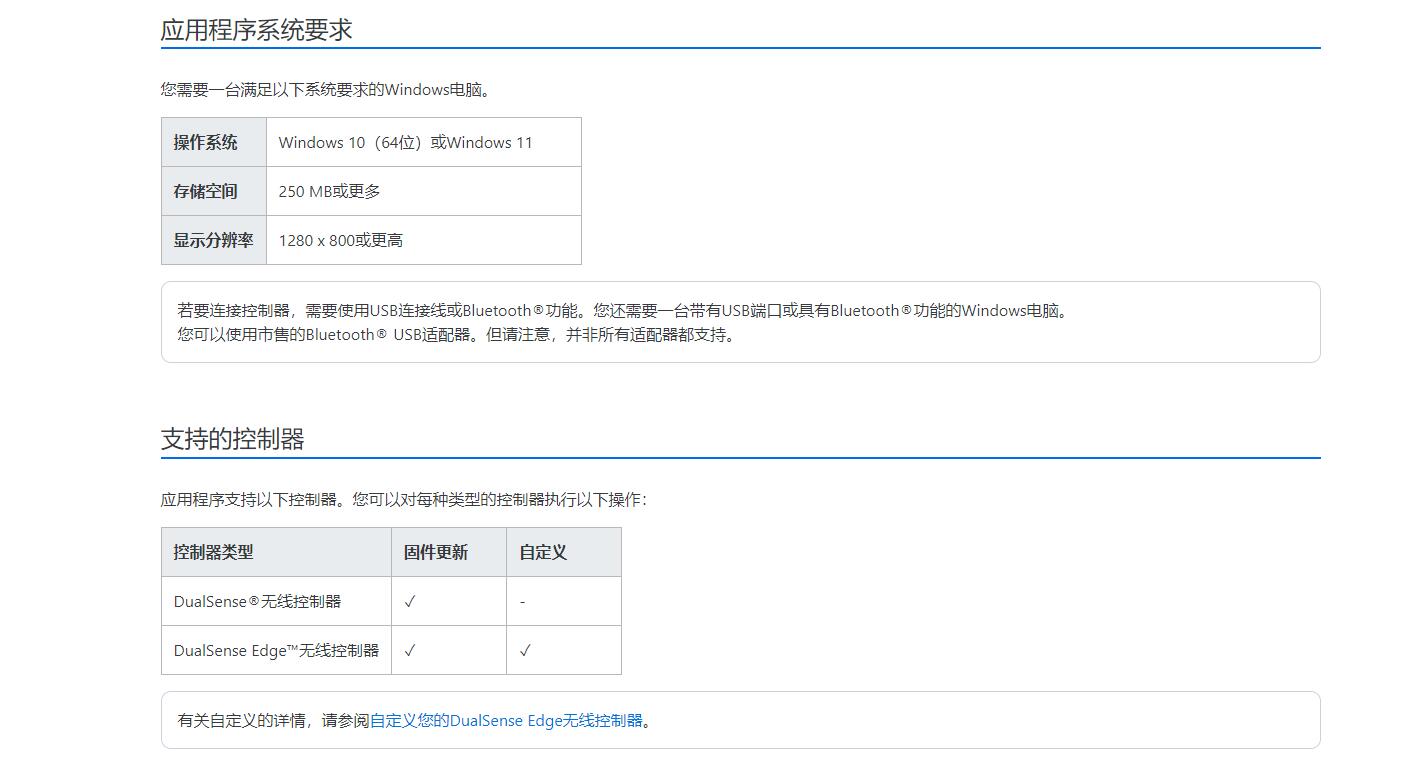Select the 操作系统 row header cell
Image resolution: width=1419 pixels, height=775 pixels.
(x=213, y=142)
